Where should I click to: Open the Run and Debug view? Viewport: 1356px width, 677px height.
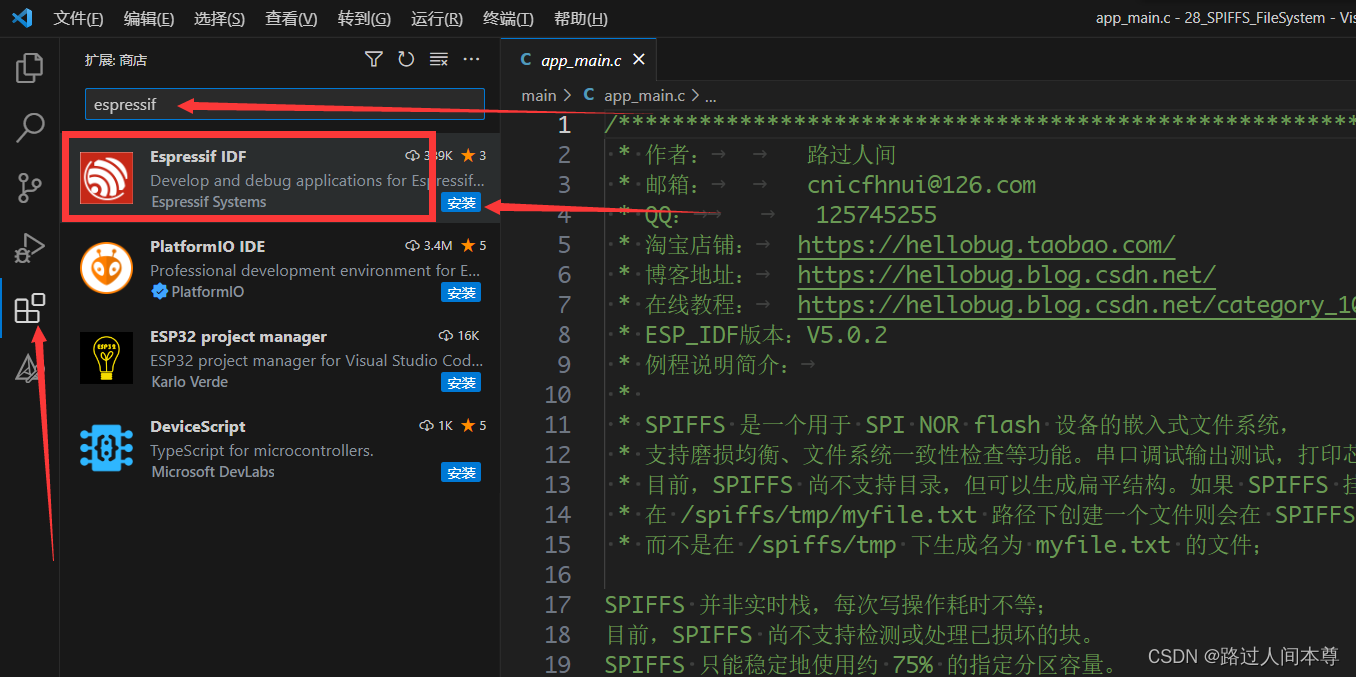pos(29,248)
